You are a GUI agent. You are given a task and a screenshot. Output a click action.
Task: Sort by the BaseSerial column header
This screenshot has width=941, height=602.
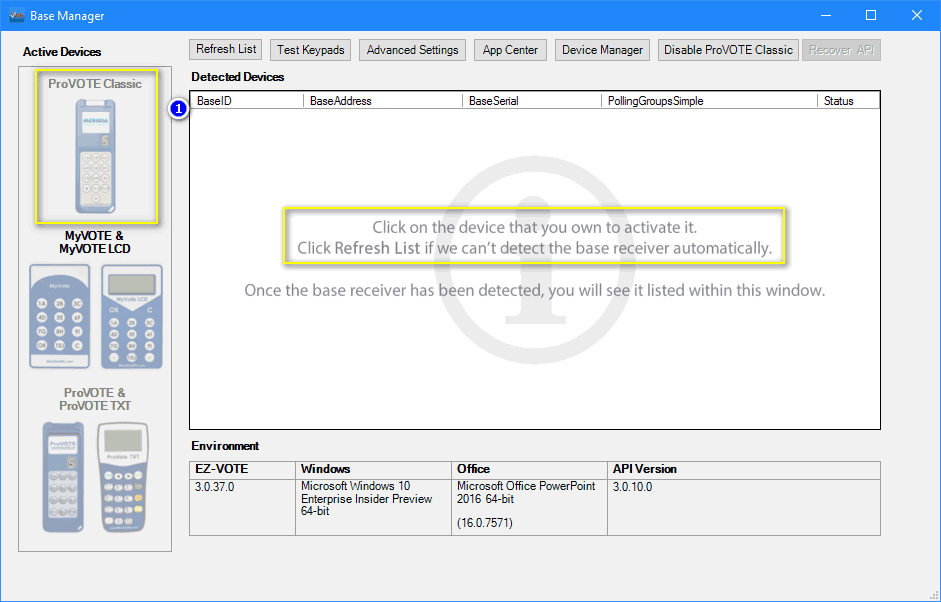pos(532,101)
